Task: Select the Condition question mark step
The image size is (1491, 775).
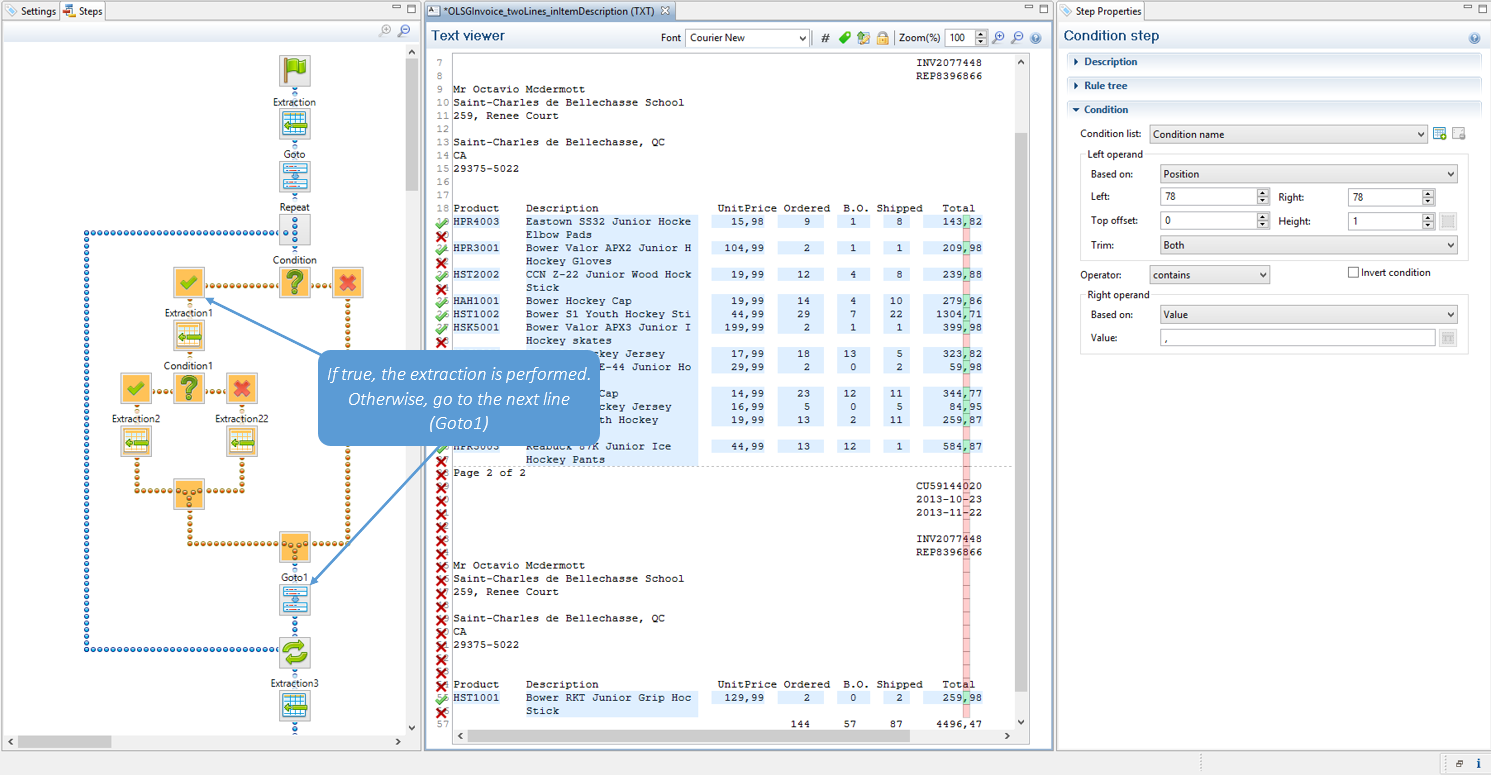Action: click(x=294, y=283)
